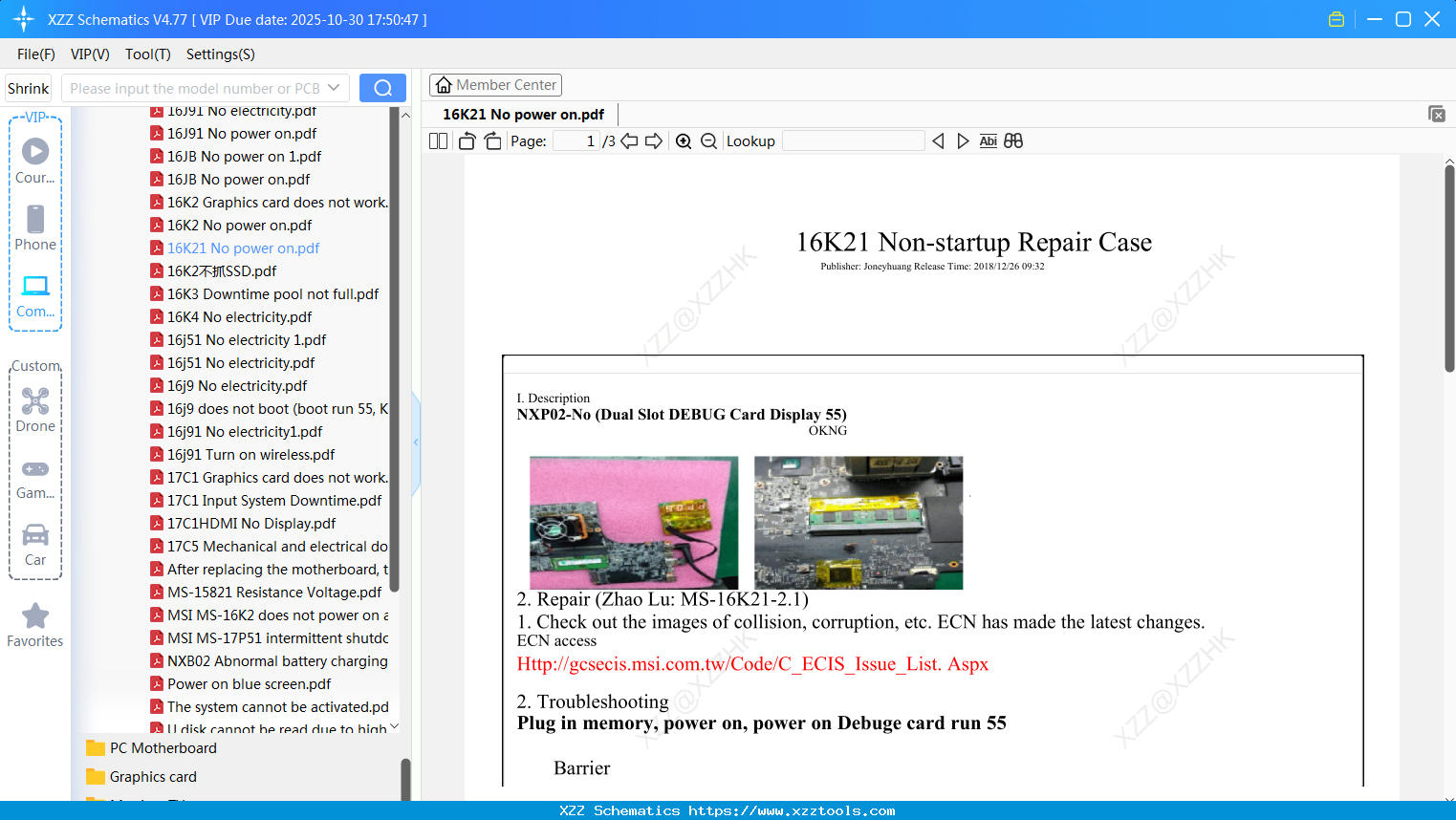Select 16K21 No power on.pdf in list
Screen dimensions: 1456x820
pyautogui.click(x=235, y=248)
